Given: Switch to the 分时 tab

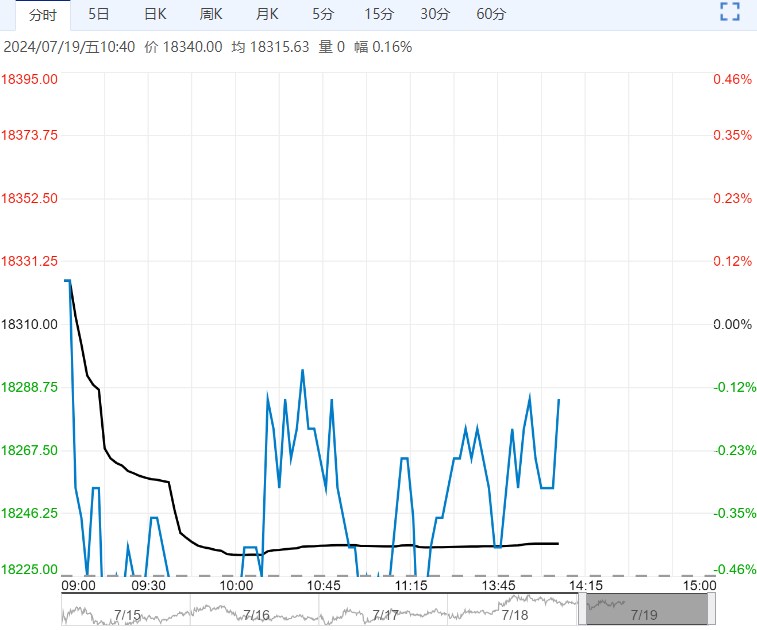Looking at the screenshot, I should (x=43, y=14).
